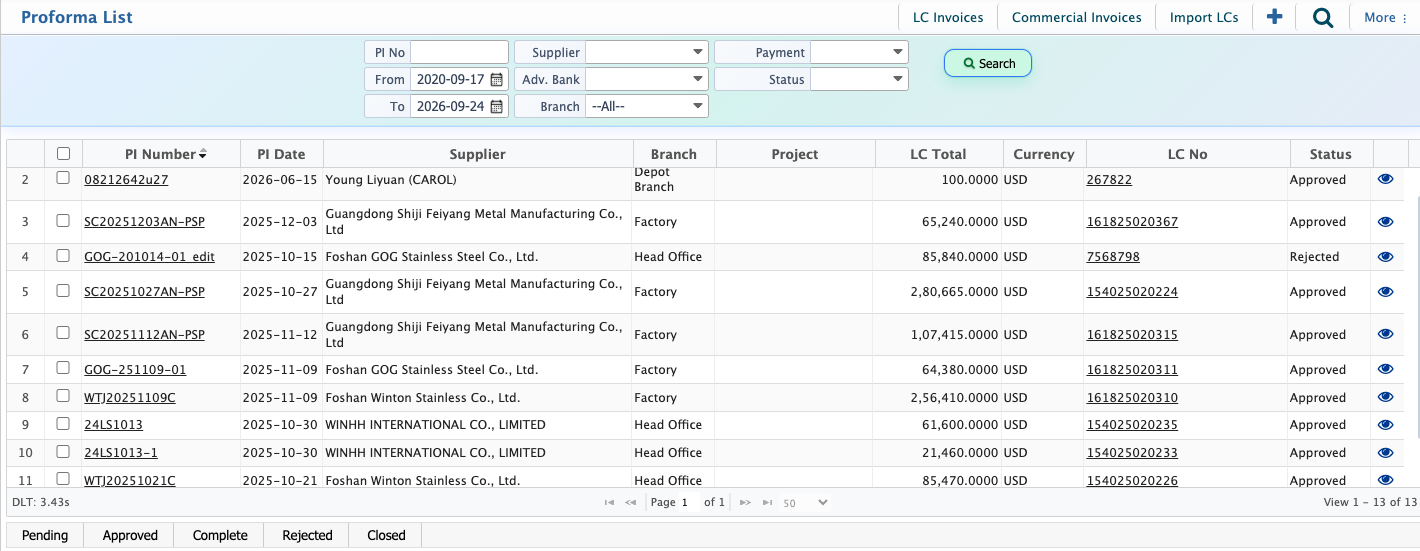Viewport: 1420px width, 551px height.
Task: Switch to the Rejected tab
Action: pyautogui.click(x=307, y=535)
